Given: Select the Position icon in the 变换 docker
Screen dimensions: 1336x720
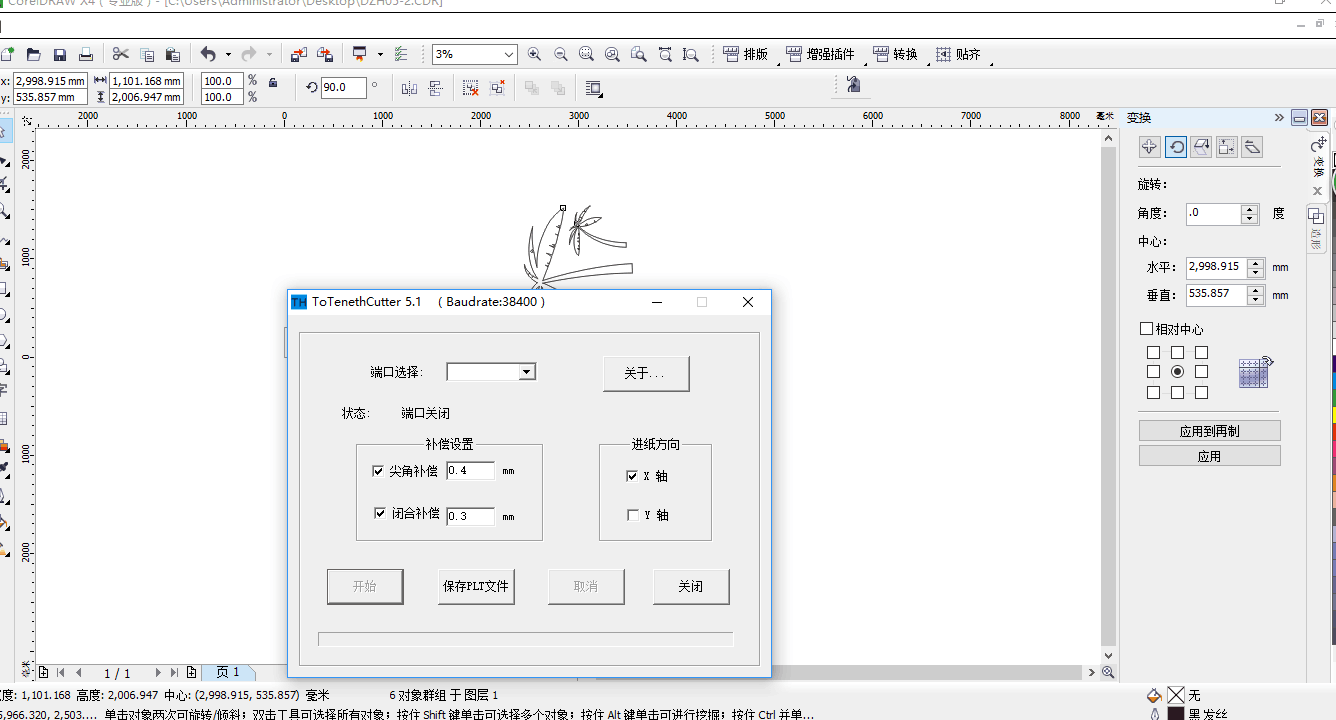Looking at the screenshot, I should [1149, 146].
